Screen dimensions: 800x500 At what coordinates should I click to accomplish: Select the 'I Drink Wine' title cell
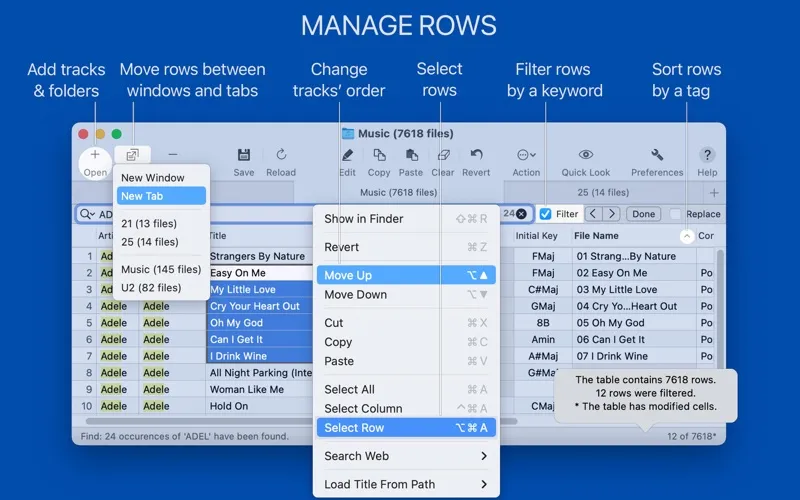[x=260, y=356]
